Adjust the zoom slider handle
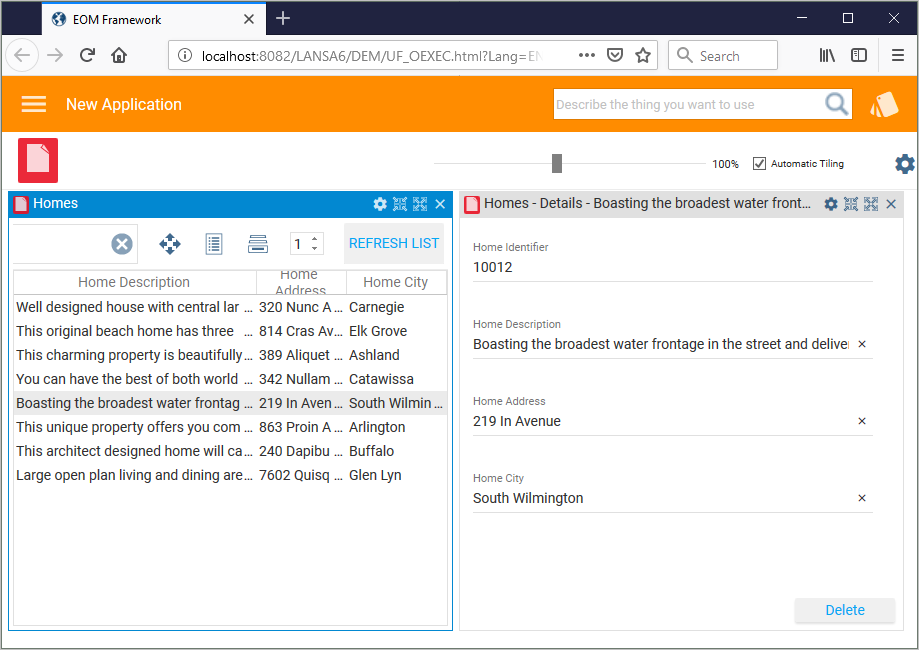The height and width of the screenshot is (650, 919). (557, 164)
